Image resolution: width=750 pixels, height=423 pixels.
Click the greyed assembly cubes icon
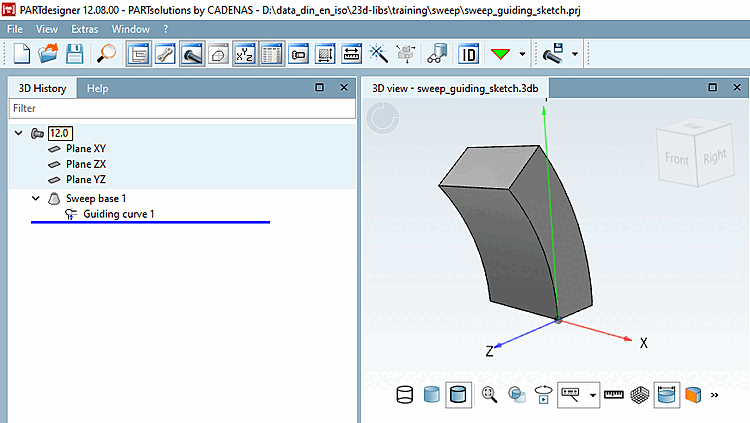[406, 54]
